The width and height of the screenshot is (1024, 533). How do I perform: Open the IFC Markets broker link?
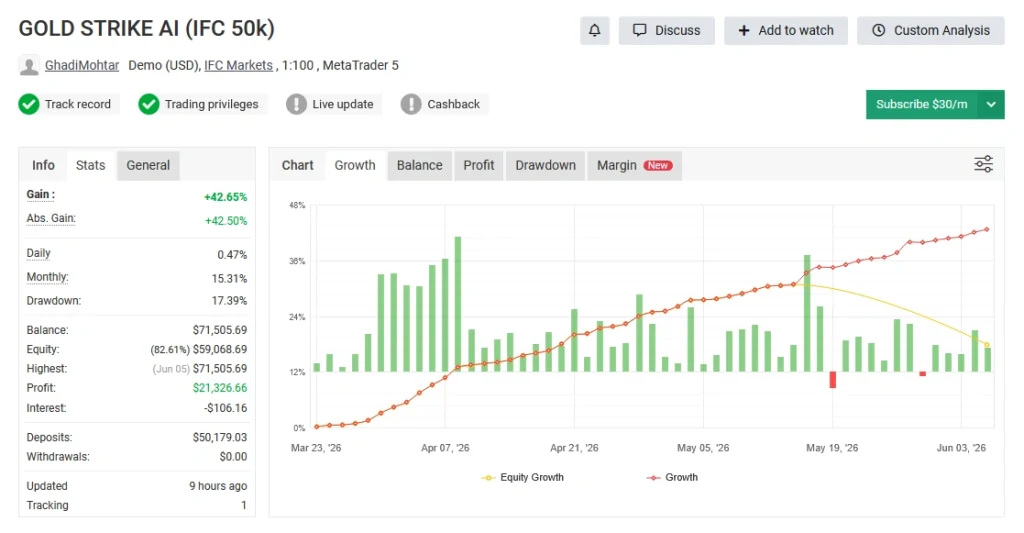[238, 65]
